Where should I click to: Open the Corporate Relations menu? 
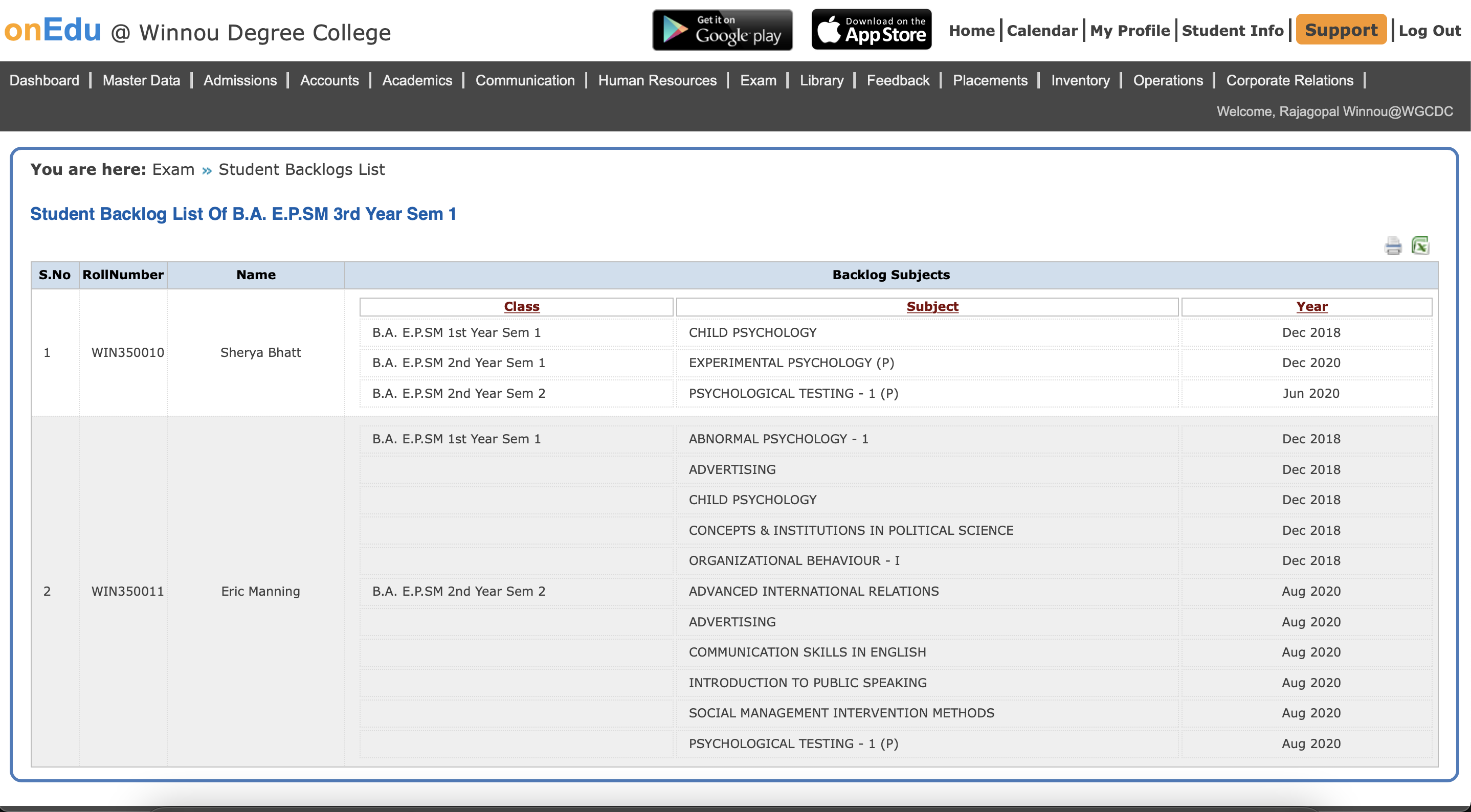[x=1289, y=80]
